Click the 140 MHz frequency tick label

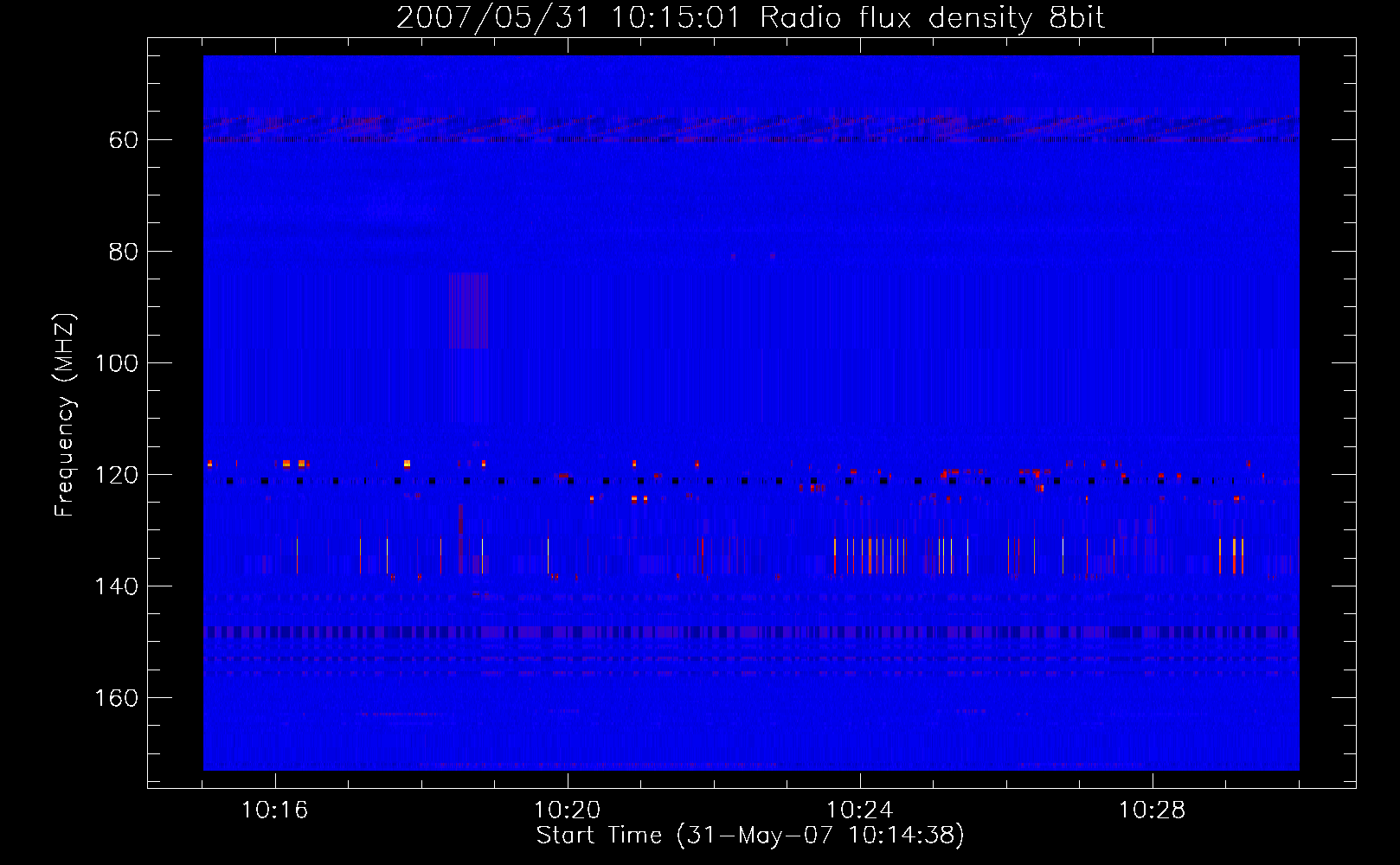pos(116,586)
